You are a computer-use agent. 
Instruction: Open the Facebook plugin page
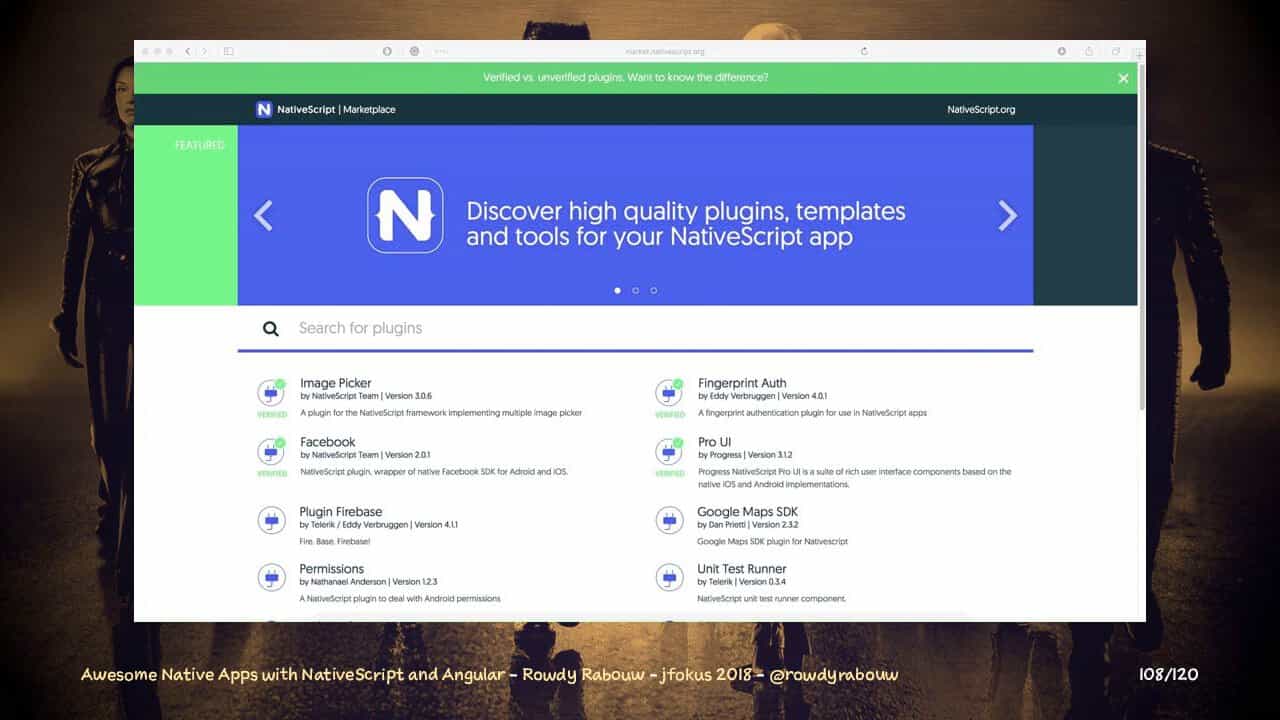[x=328, y=442]
